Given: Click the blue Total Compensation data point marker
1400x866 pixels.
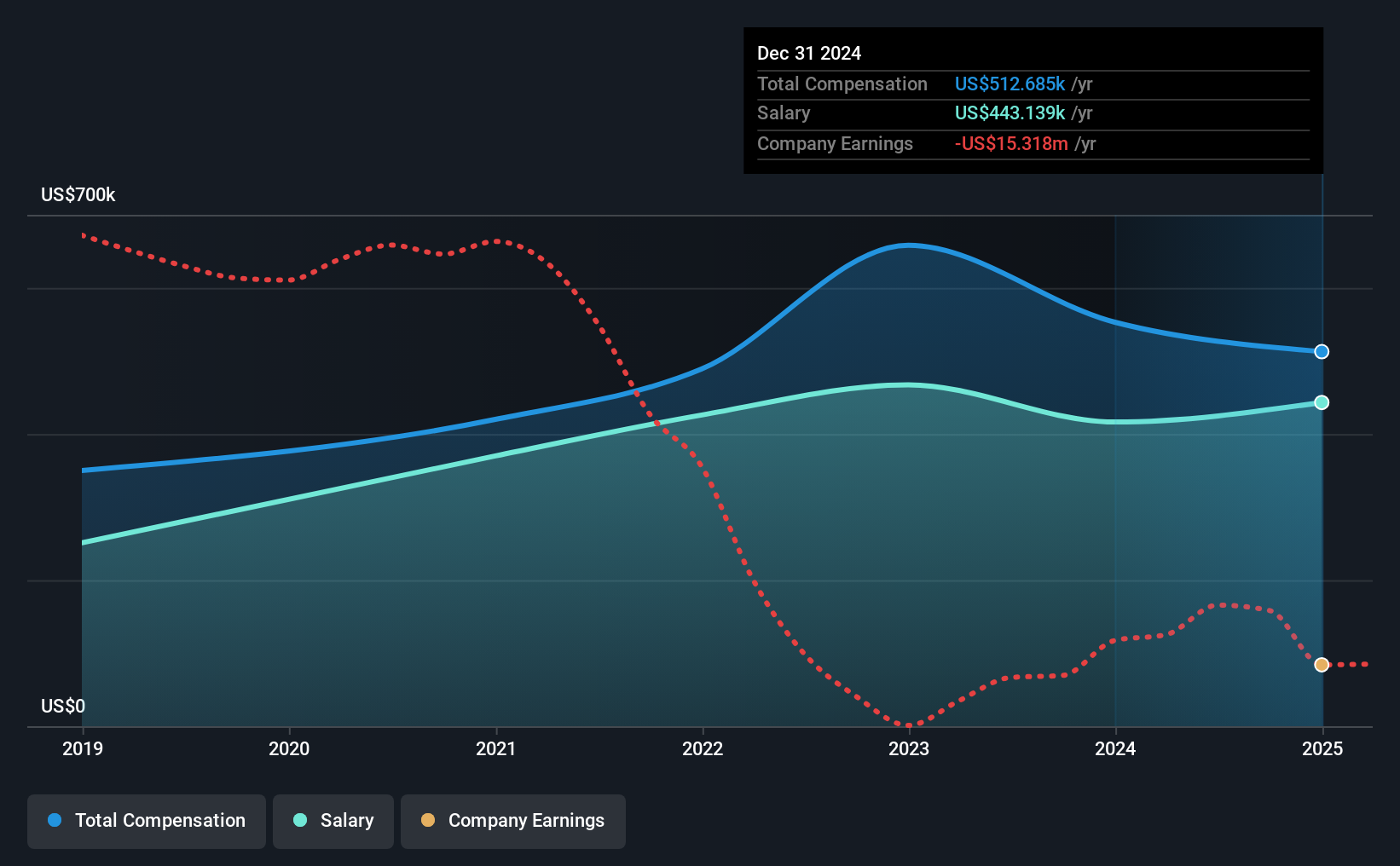Looking at the screenshot, I should click(1322, 352).
